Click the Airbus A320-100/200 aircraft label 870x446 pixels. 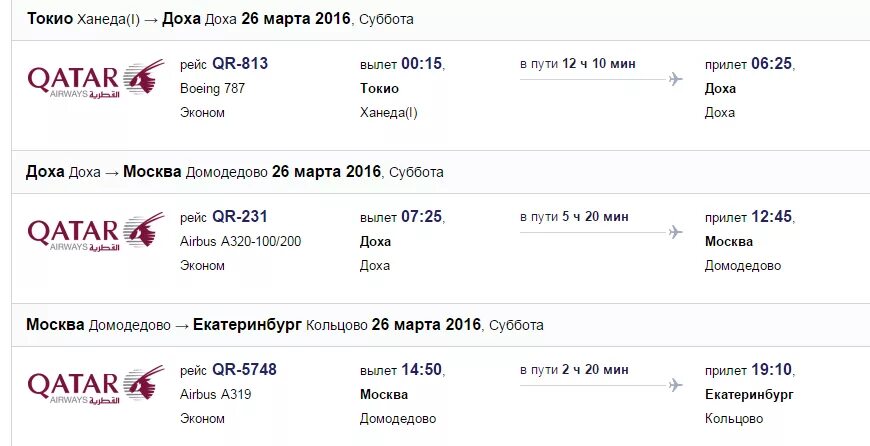pos(240,241)
